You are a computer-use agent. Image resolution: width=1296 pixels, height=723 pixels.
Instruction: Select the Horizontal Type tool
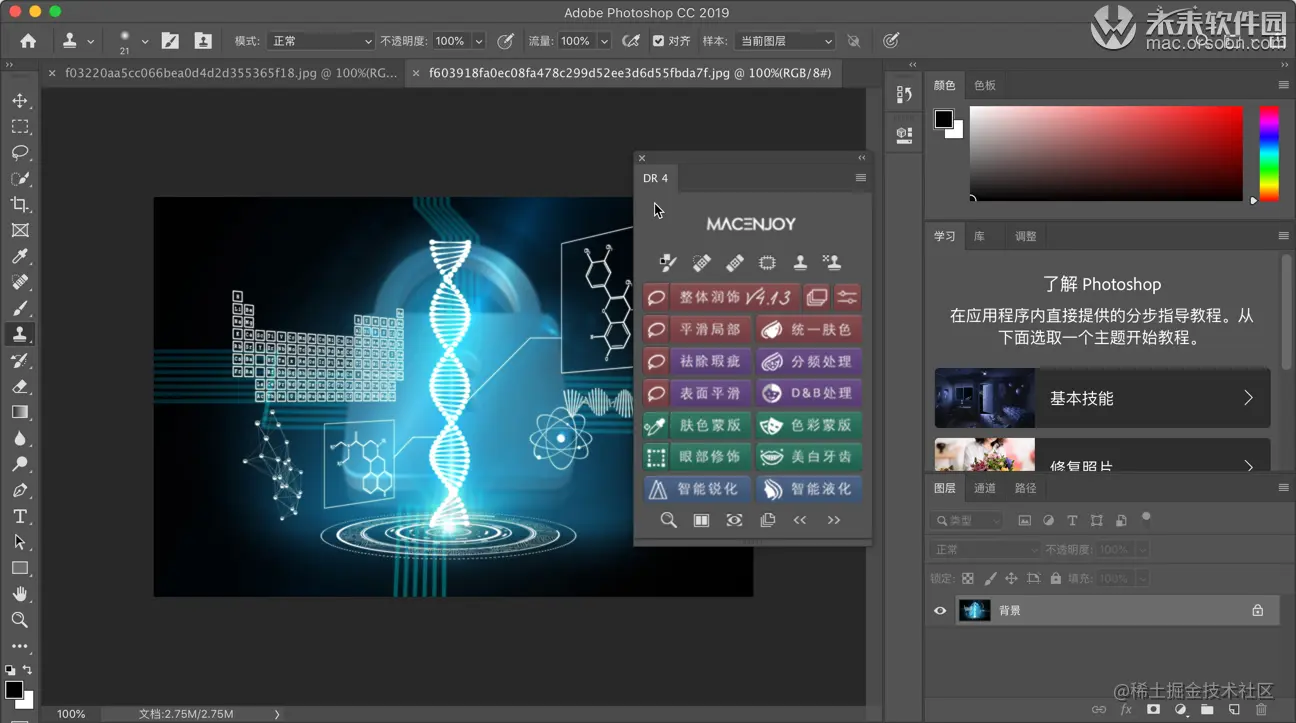click(x=20, y=517)
